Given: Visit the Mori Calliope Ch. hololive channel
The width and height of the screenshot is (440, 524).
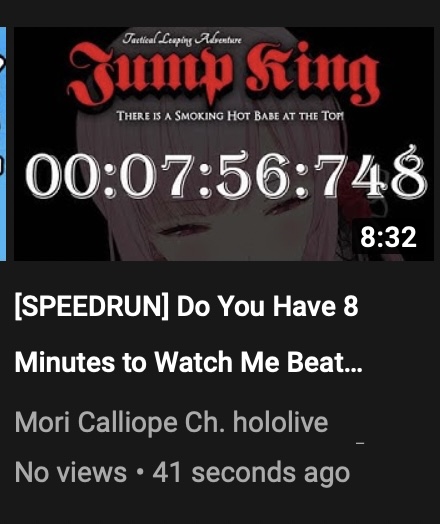Looking at the screenshot, I should (x=171, y=422).
